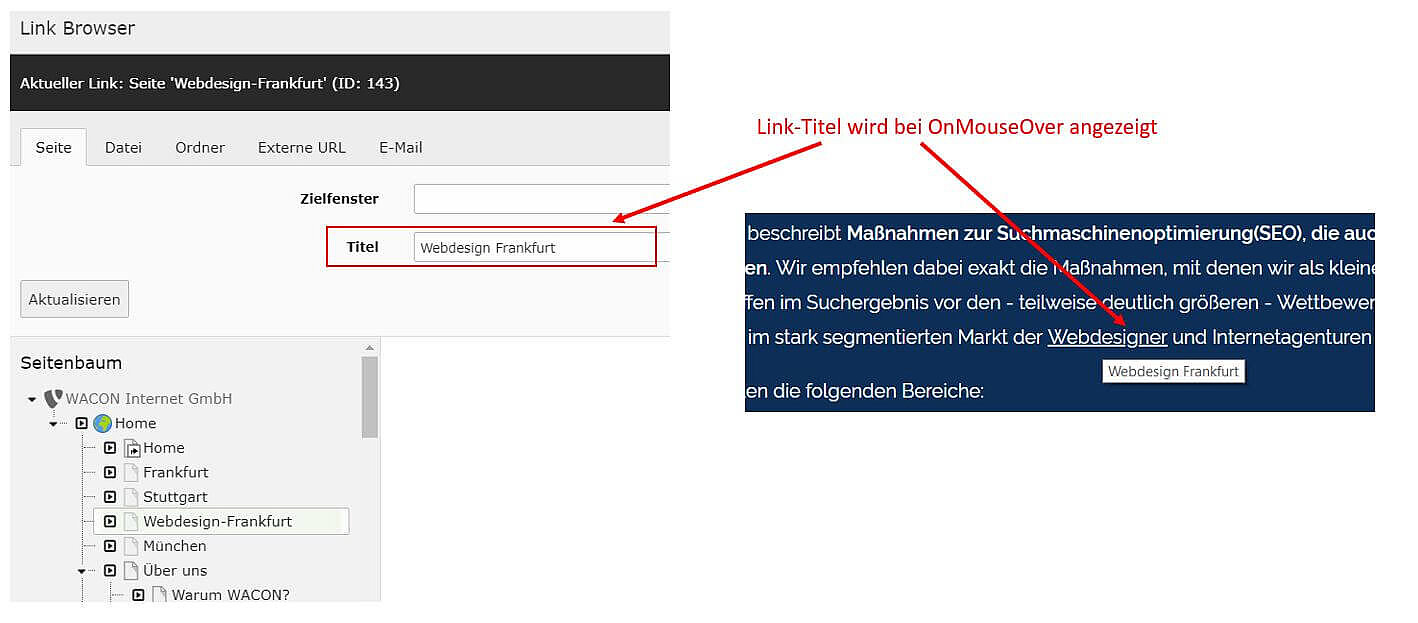Click the Frankfurt page icon
The width and height of the screenshot is (1418, 623).
pos(130,472)
